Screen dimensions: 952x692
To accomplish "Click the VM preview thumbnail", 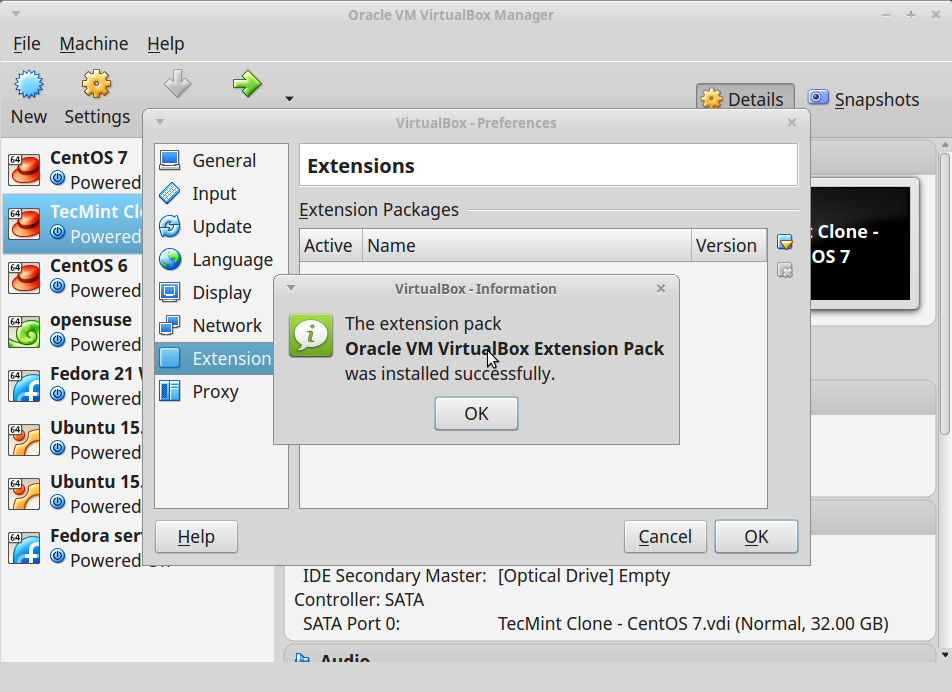I will 860,243.
